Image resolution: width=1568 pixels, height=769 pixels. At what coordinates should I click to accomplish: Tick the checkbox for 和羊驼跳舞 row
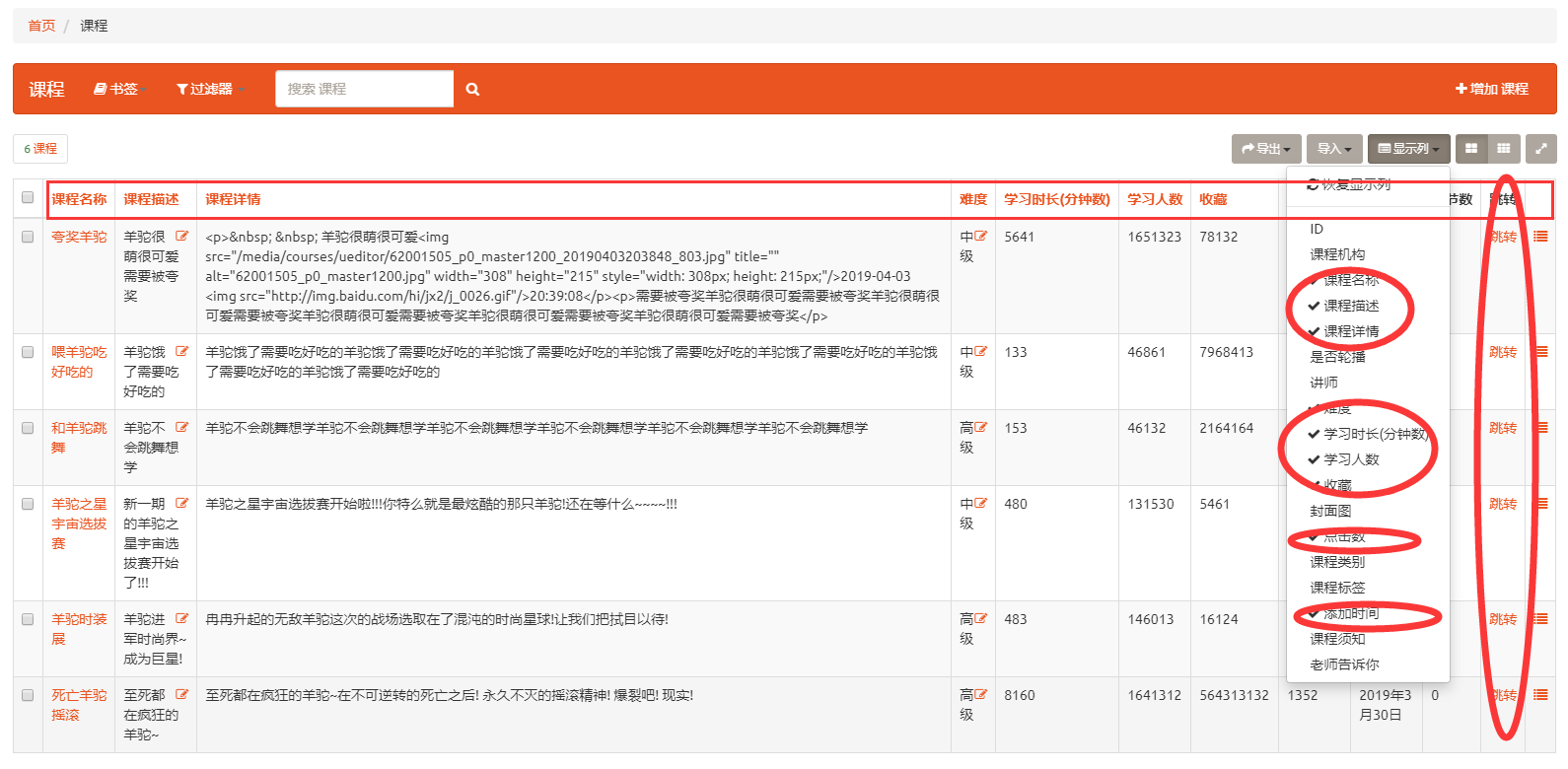[28, 428]
